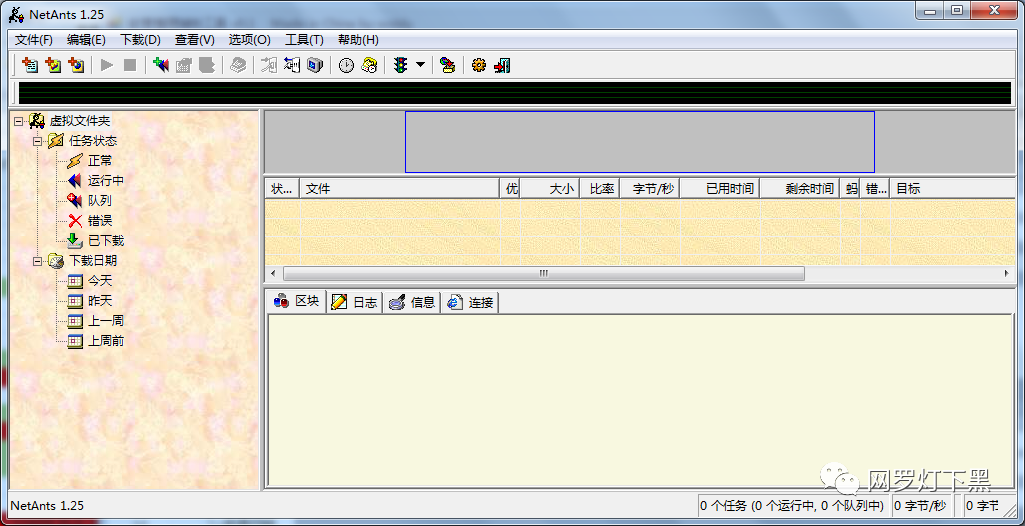Screen dimensions: 1025x526
Task: Open options via the orange gear icon
Action: [x=479, y=65]
